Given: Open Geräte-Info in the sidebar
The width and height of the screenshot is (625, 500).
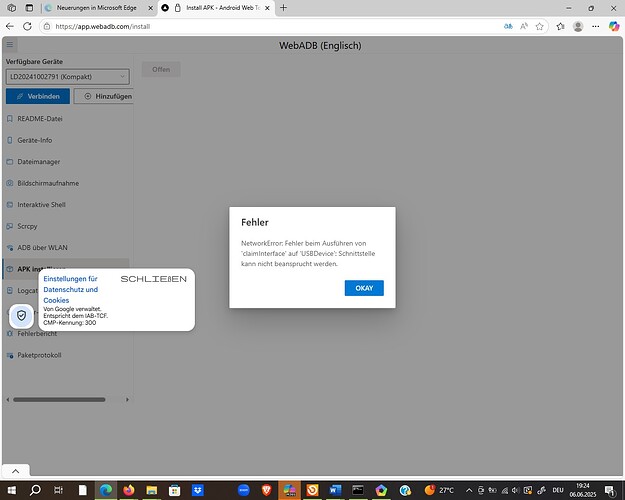Looking at the screenshot, I should click(x=35, y=140).
